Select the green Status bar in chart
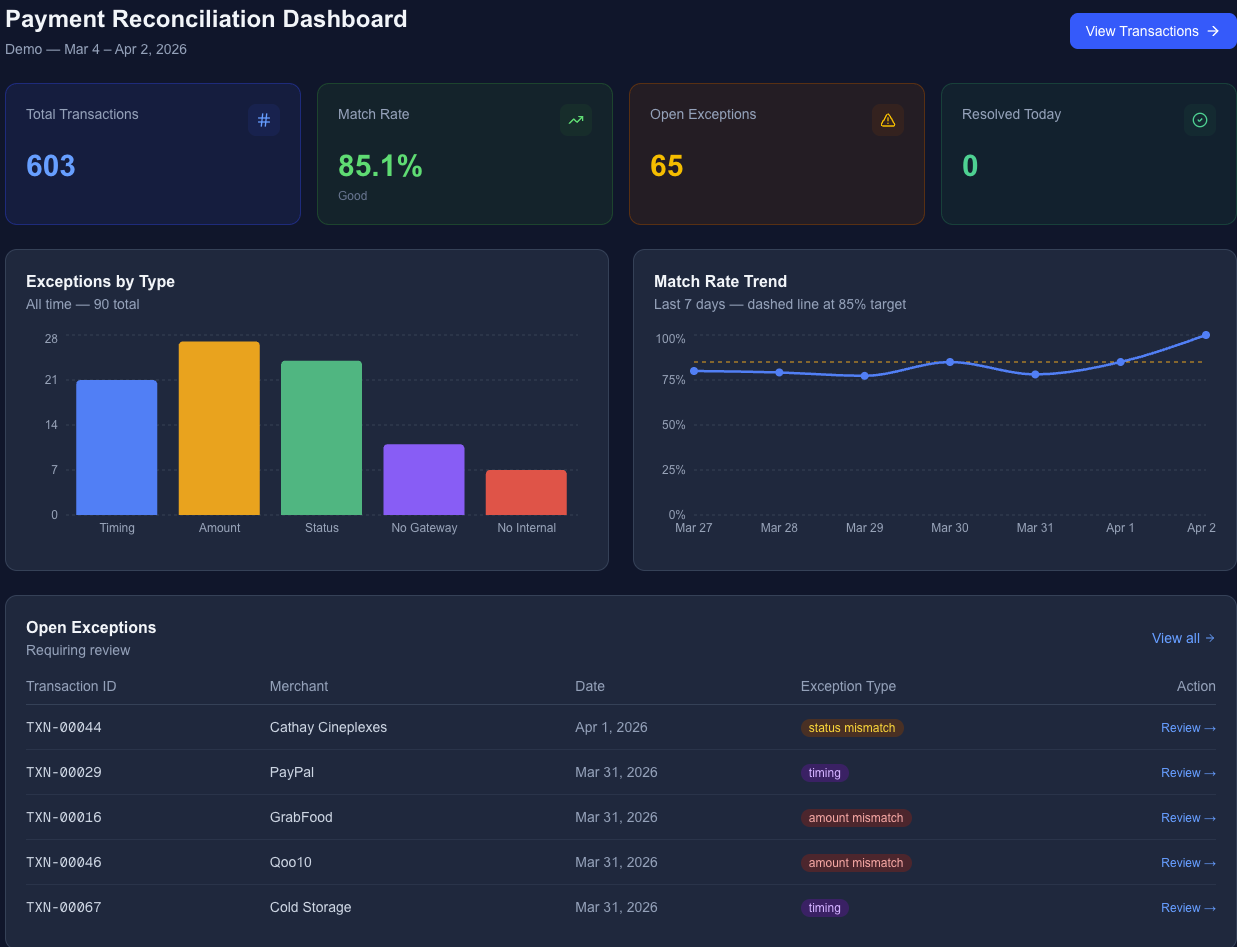Image resolution: width=1237 pixels, height=947 pixels. [x=321, y=438]
